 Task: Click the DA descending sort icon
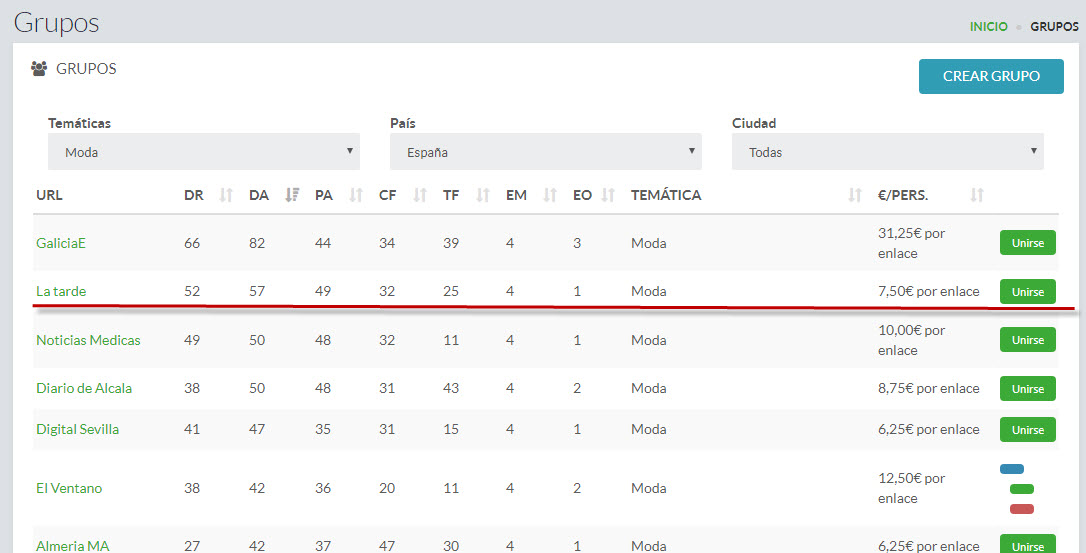(x=292, y=195)
